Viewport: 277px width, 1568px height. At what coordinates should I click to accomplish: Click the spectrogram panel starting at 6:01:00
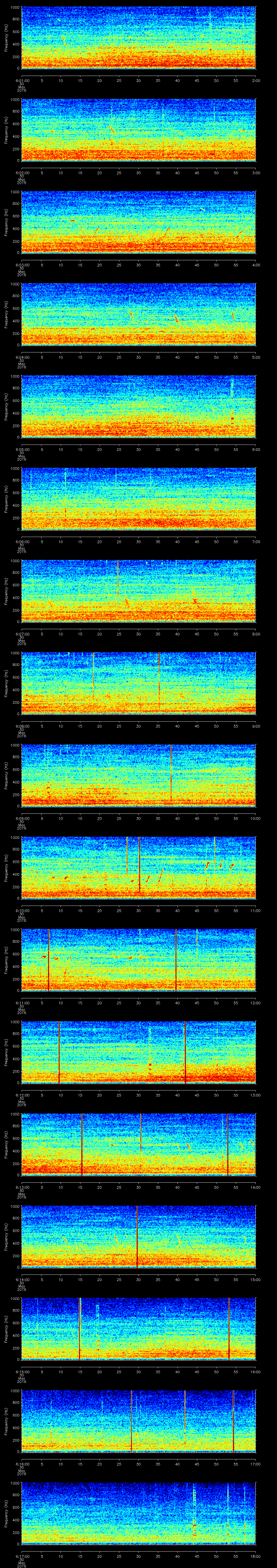(x=139, y=38)
